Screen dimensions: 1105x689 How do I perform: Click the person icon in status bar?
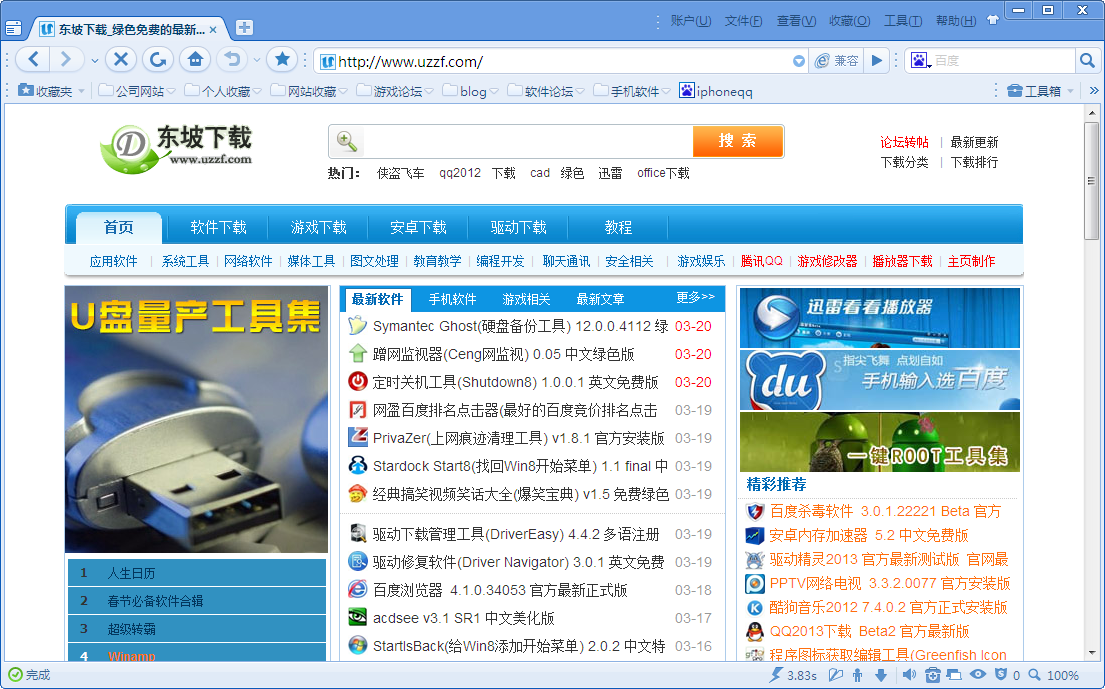click(857, 675)
